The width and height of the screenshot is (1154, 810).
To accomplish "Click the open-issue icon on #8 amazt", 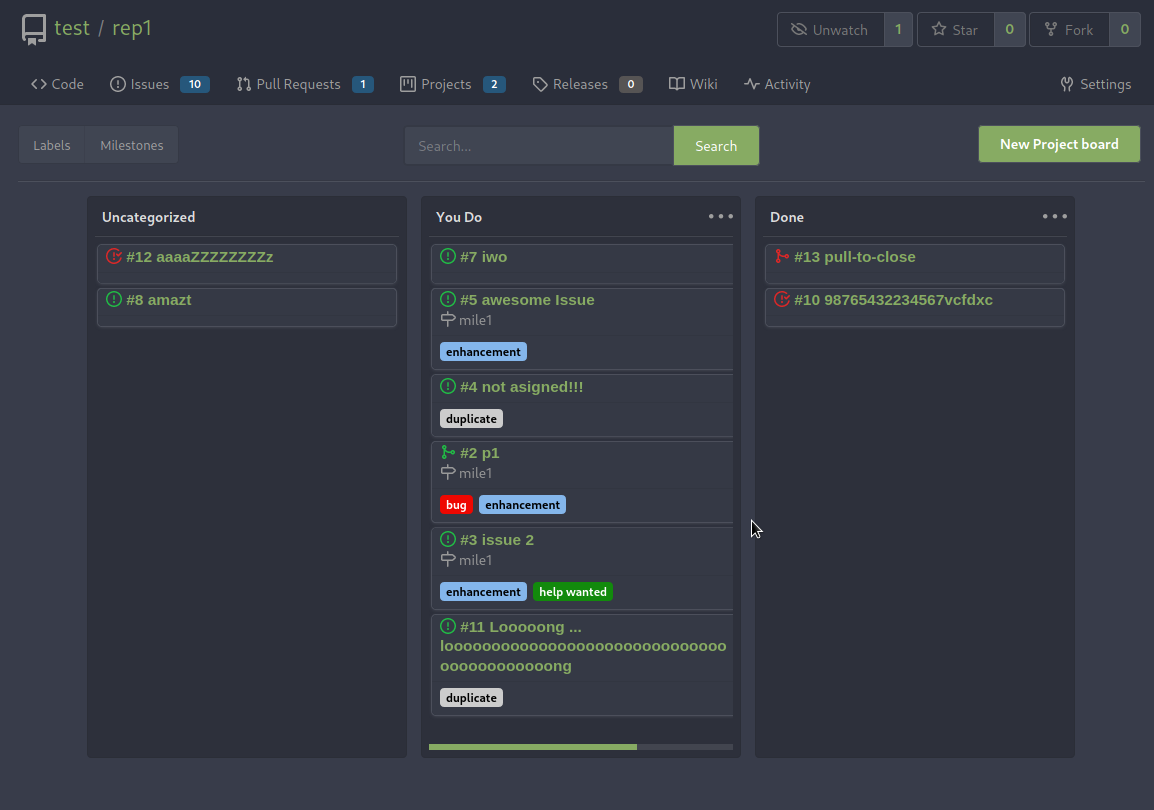I will pyautogui.click(x=113, y=299).
